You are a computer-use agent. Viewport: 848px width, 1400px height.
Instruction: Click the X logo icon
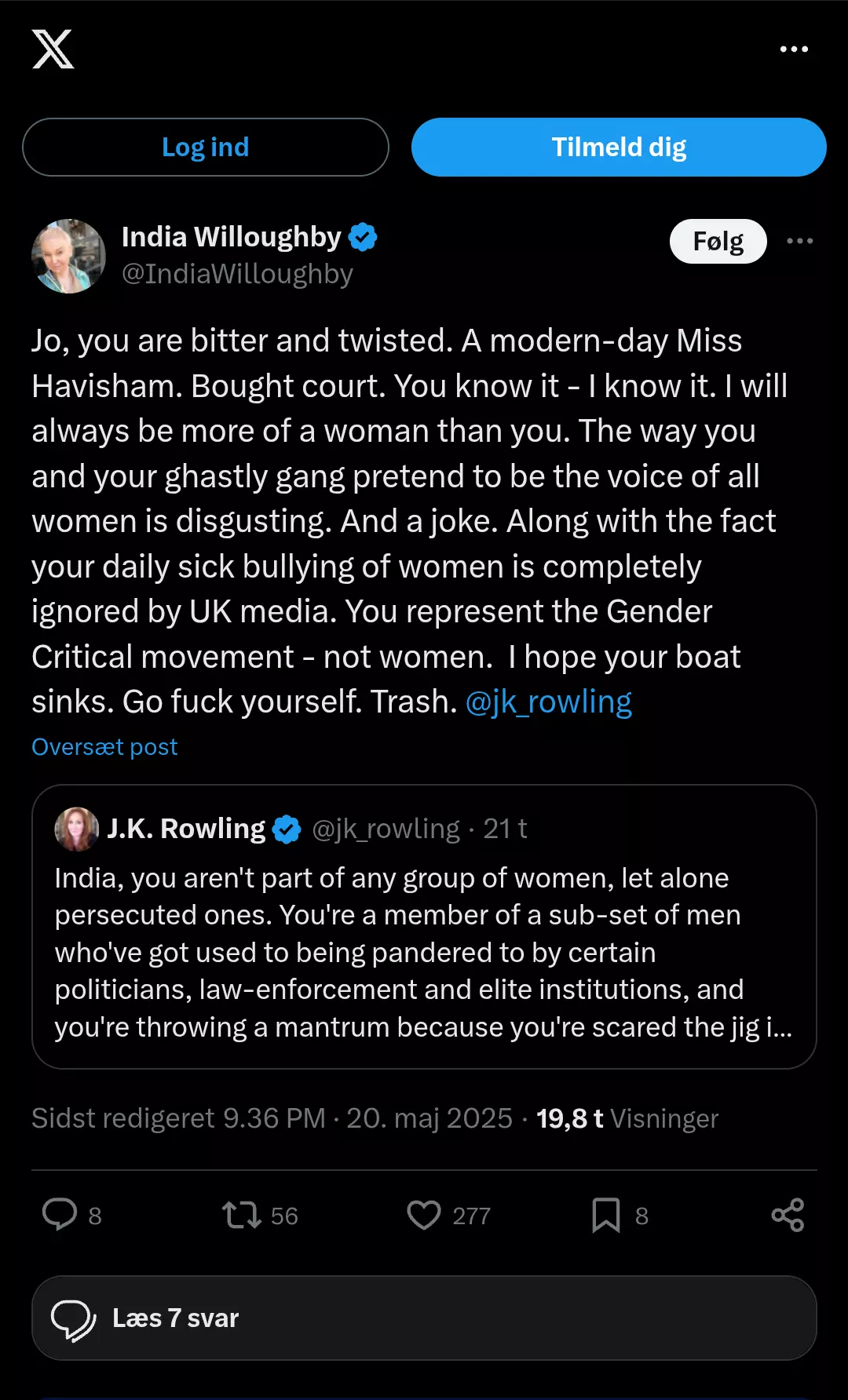pyautogui.click(x=53, y=49)
